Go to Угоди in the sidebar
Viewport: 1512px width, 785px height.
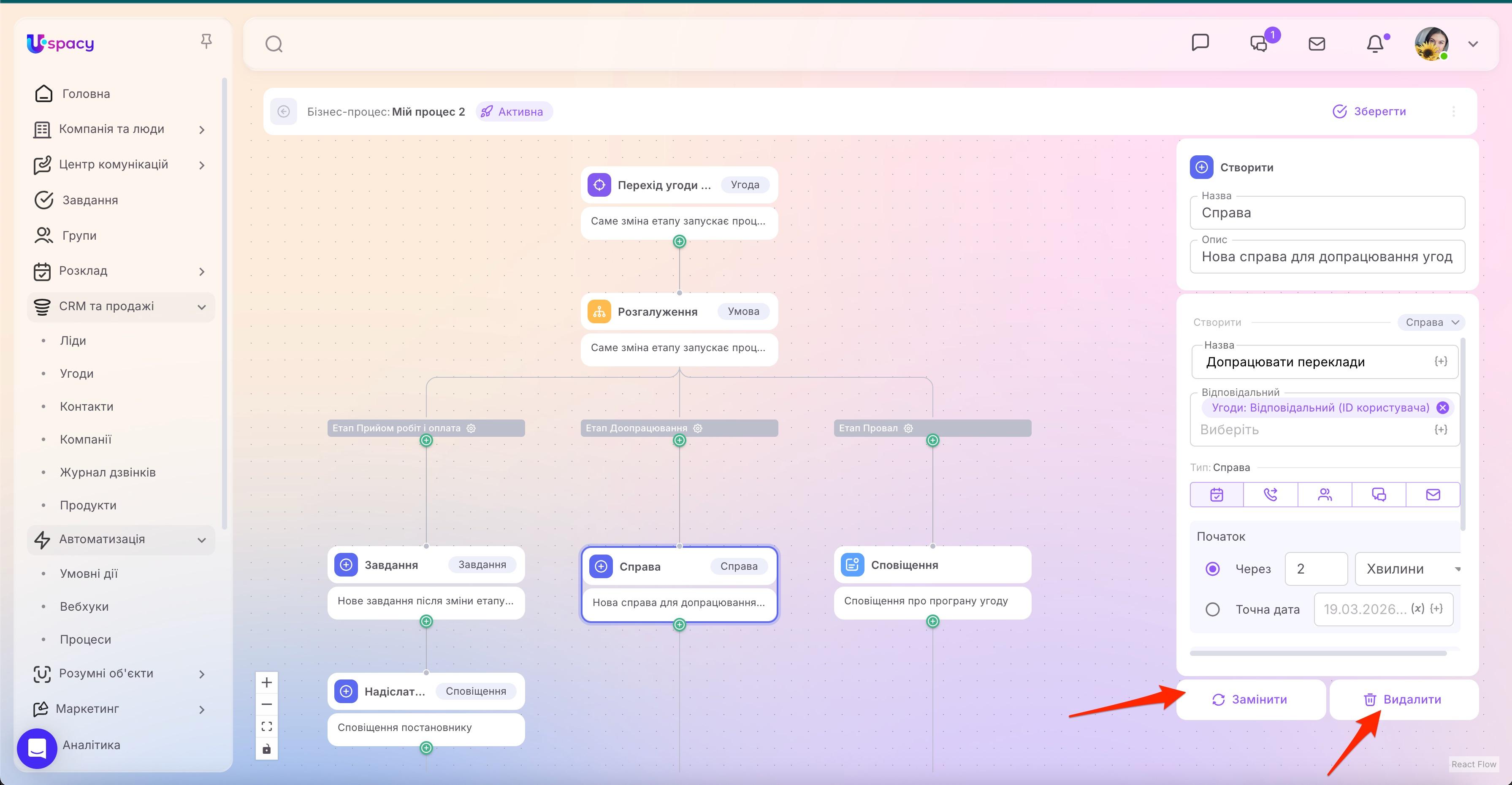(76, 373)
